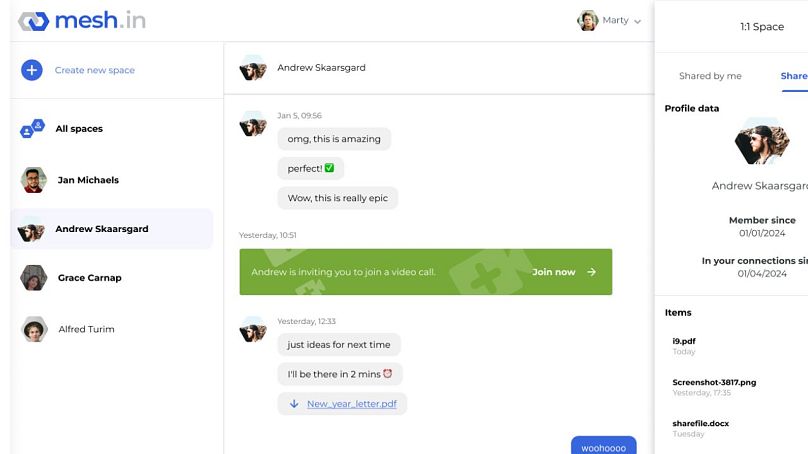Select the All spaces menu item
808x454 pixels.
click(x=79, y=129)
